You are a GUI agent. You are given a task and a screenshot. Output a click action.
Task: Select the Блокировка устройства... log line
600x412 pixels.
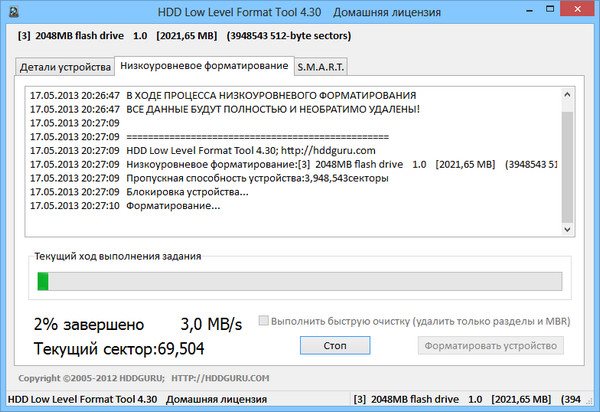[x=188, y=192]
